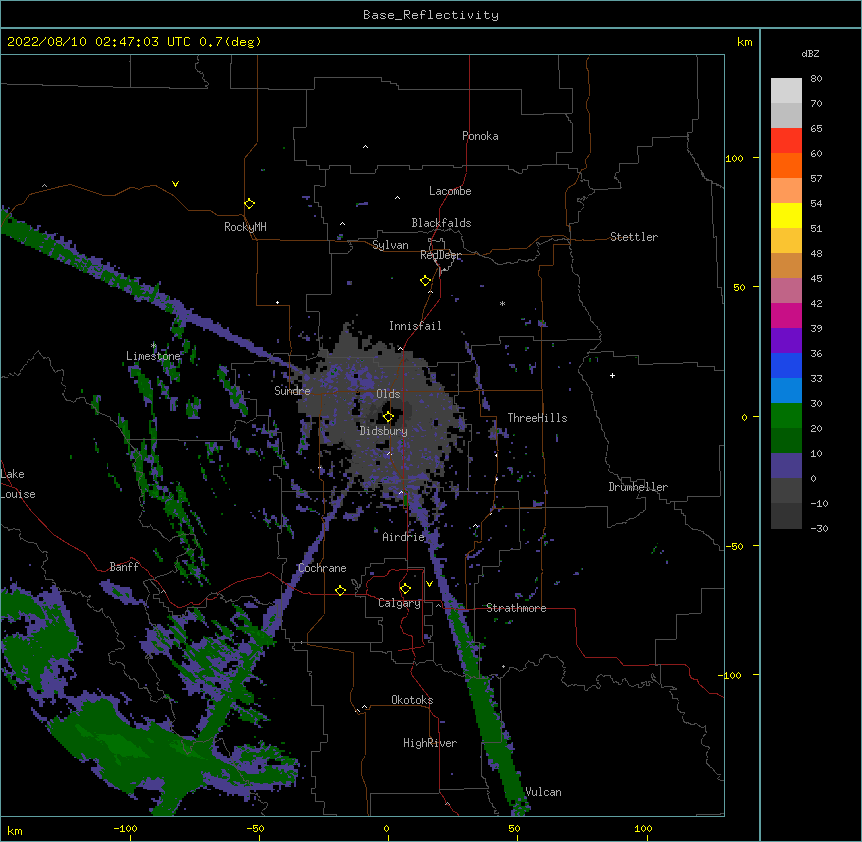The height and width of the screenshot is (842, 862).
Task: Click the Calgary city label
Action: (x=399, y=603)
